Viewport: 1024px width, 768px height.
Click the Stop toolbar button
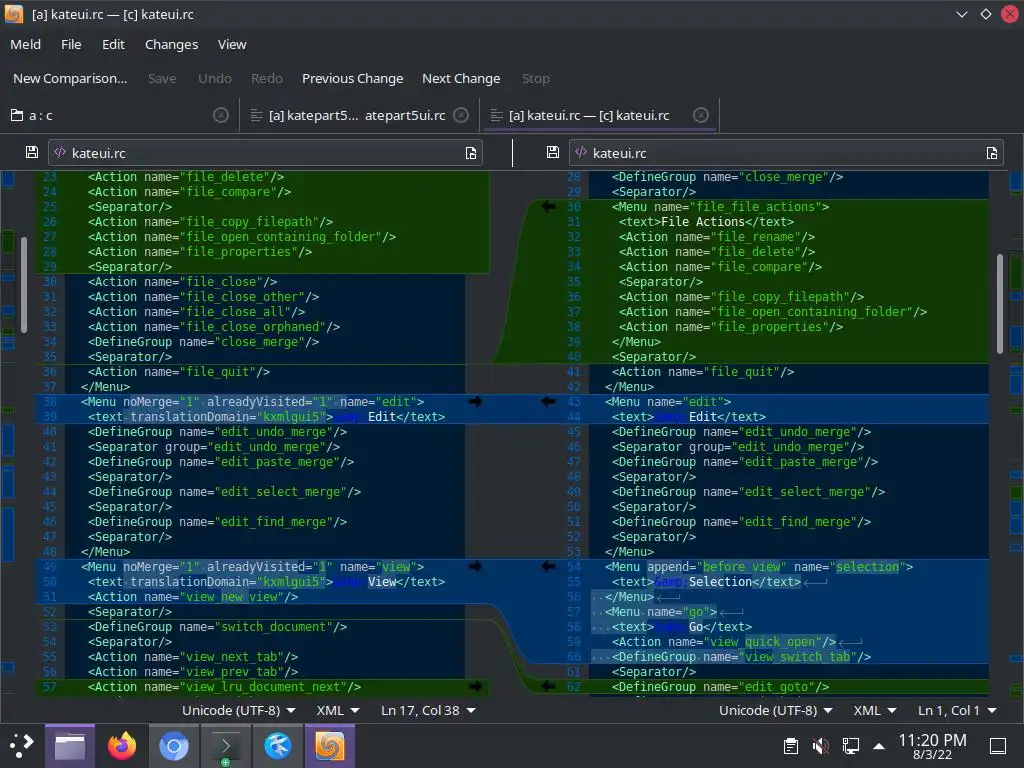[536, 78]
